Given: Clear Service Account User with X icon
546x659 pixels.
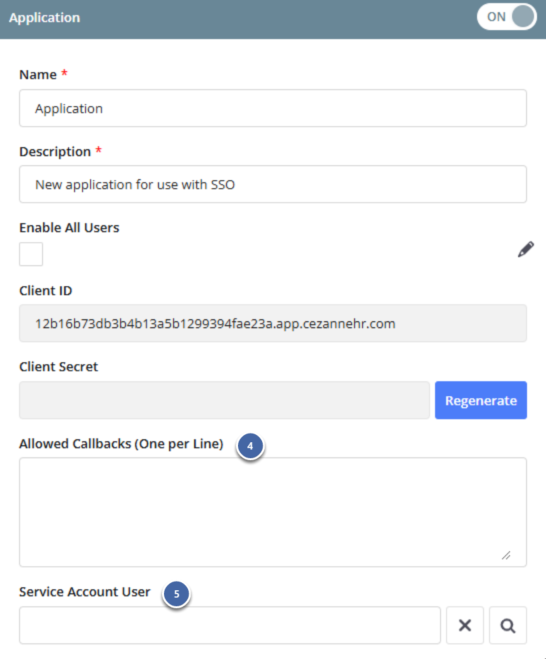Looking at the screenshot, I should pos(465,625).
